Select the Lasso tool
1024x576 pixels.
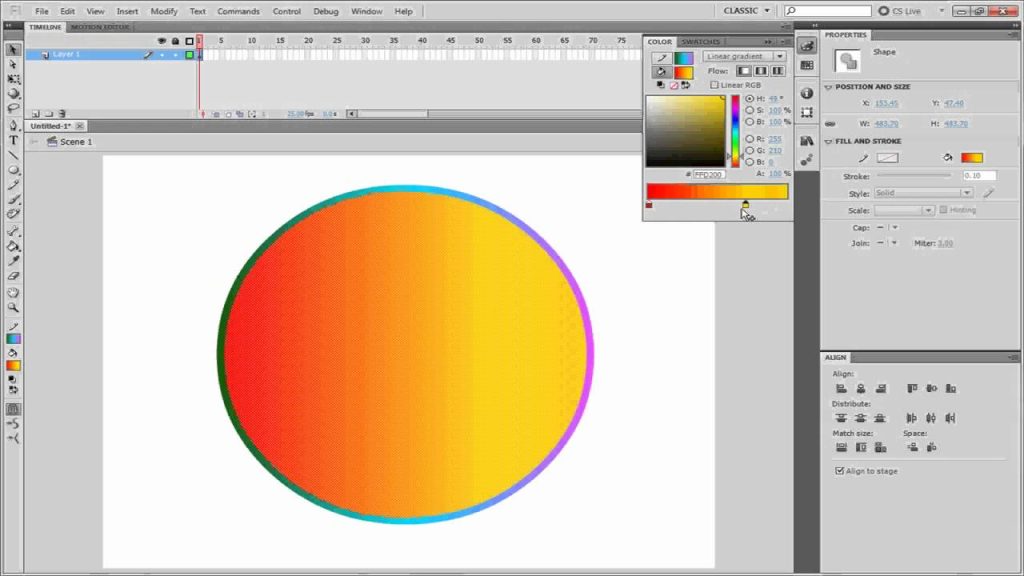13,108
